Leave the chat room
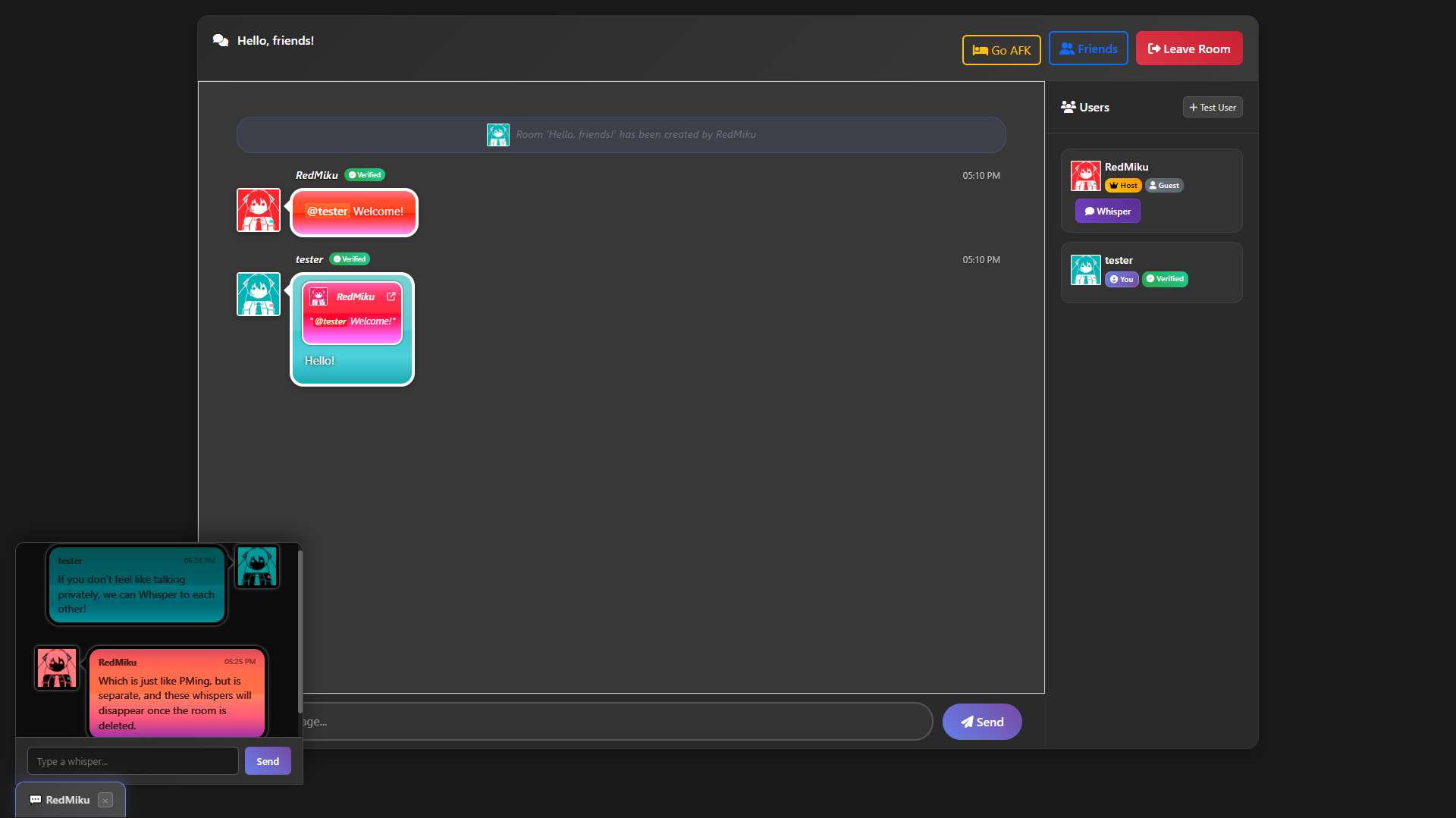1456x818 pixels. click(x=1188, y=49)
